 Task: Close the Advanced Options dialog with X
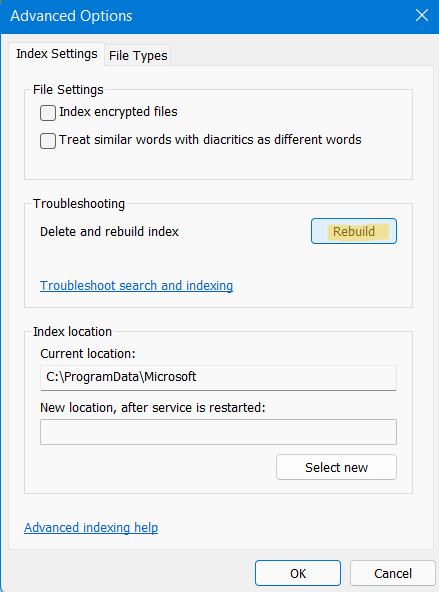[x=422, y=15]
